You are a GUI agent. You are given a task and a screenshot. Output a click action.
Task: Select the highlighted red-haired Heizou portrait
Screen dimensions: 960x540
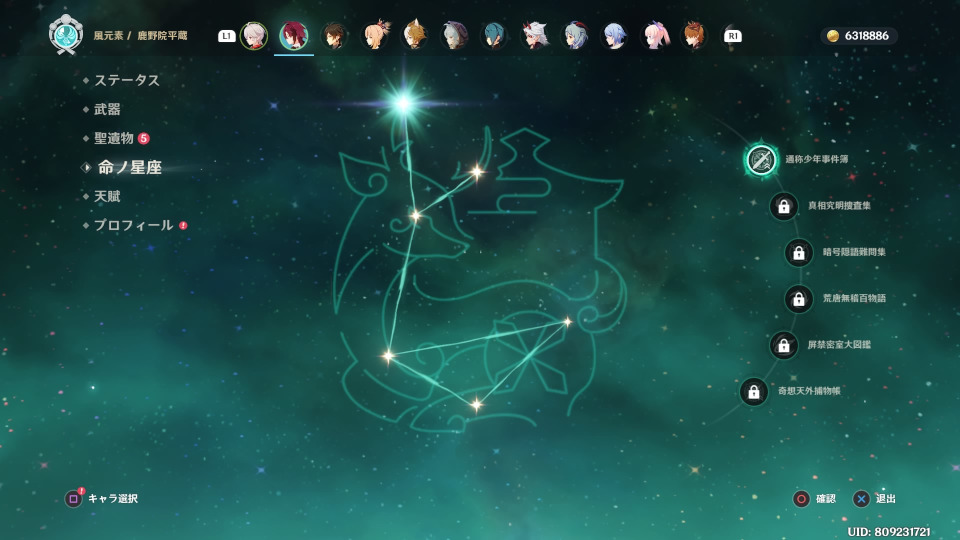pyautogui.click(x=294, y=36)
